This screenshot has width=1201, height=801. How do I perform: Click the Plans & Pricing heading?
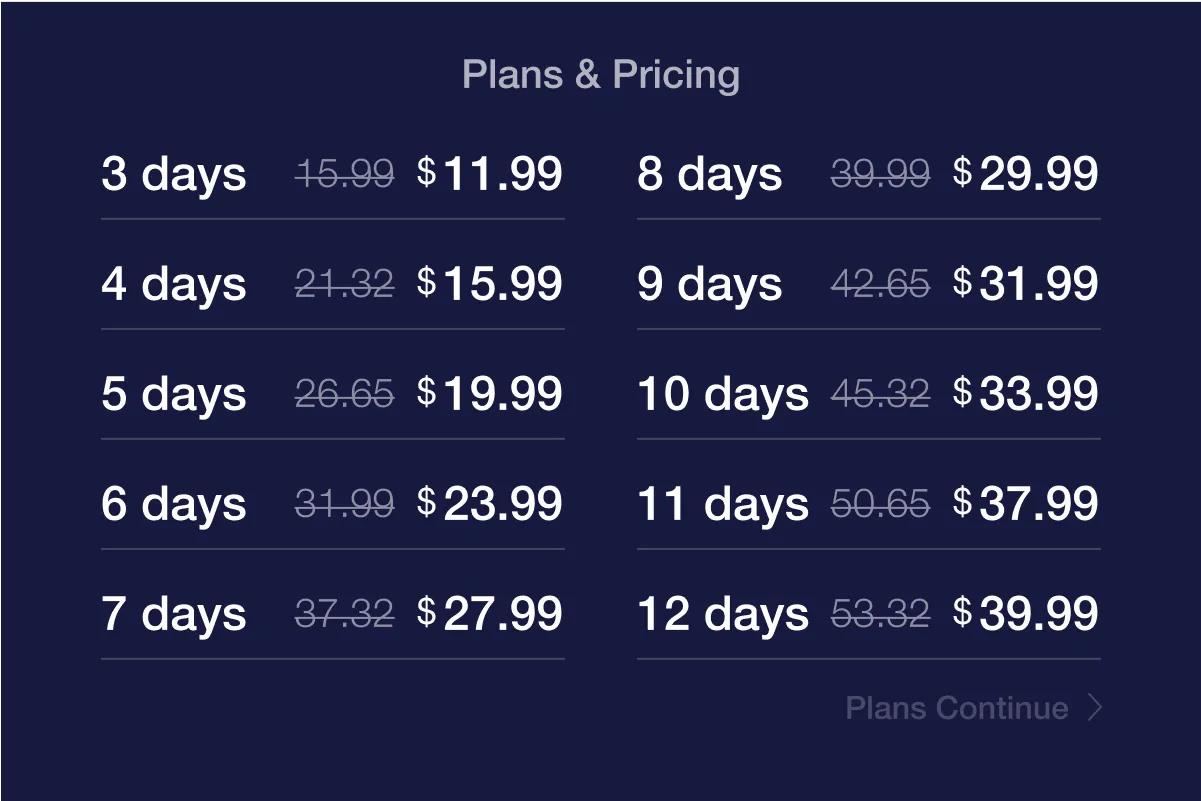601,74
